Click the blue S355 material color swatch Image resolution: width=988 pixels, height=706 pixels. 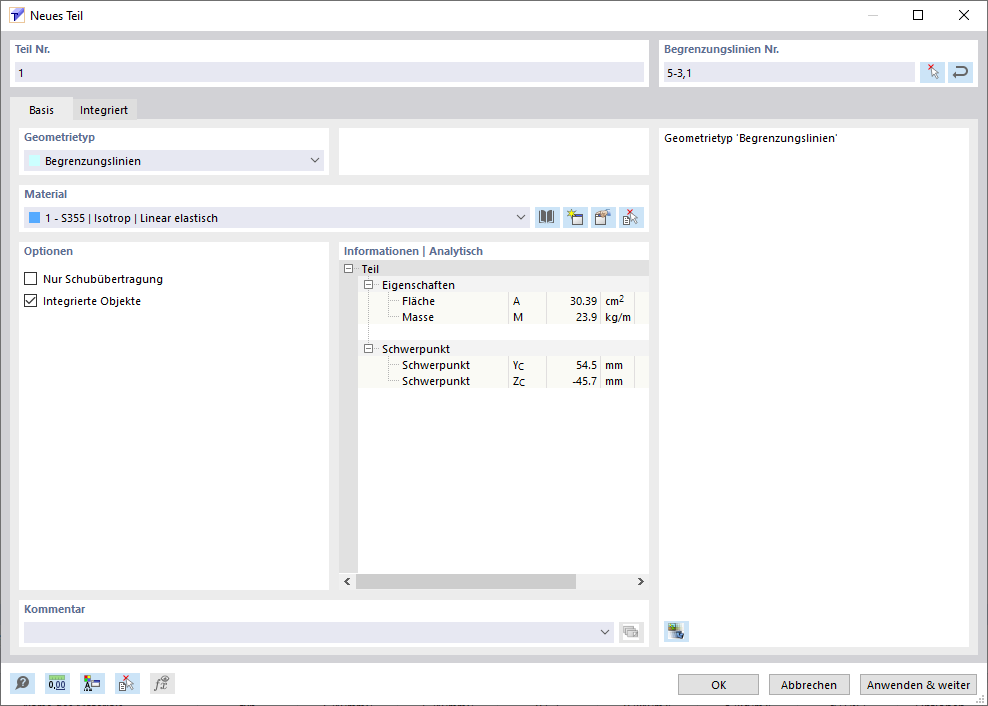(35, 217)
